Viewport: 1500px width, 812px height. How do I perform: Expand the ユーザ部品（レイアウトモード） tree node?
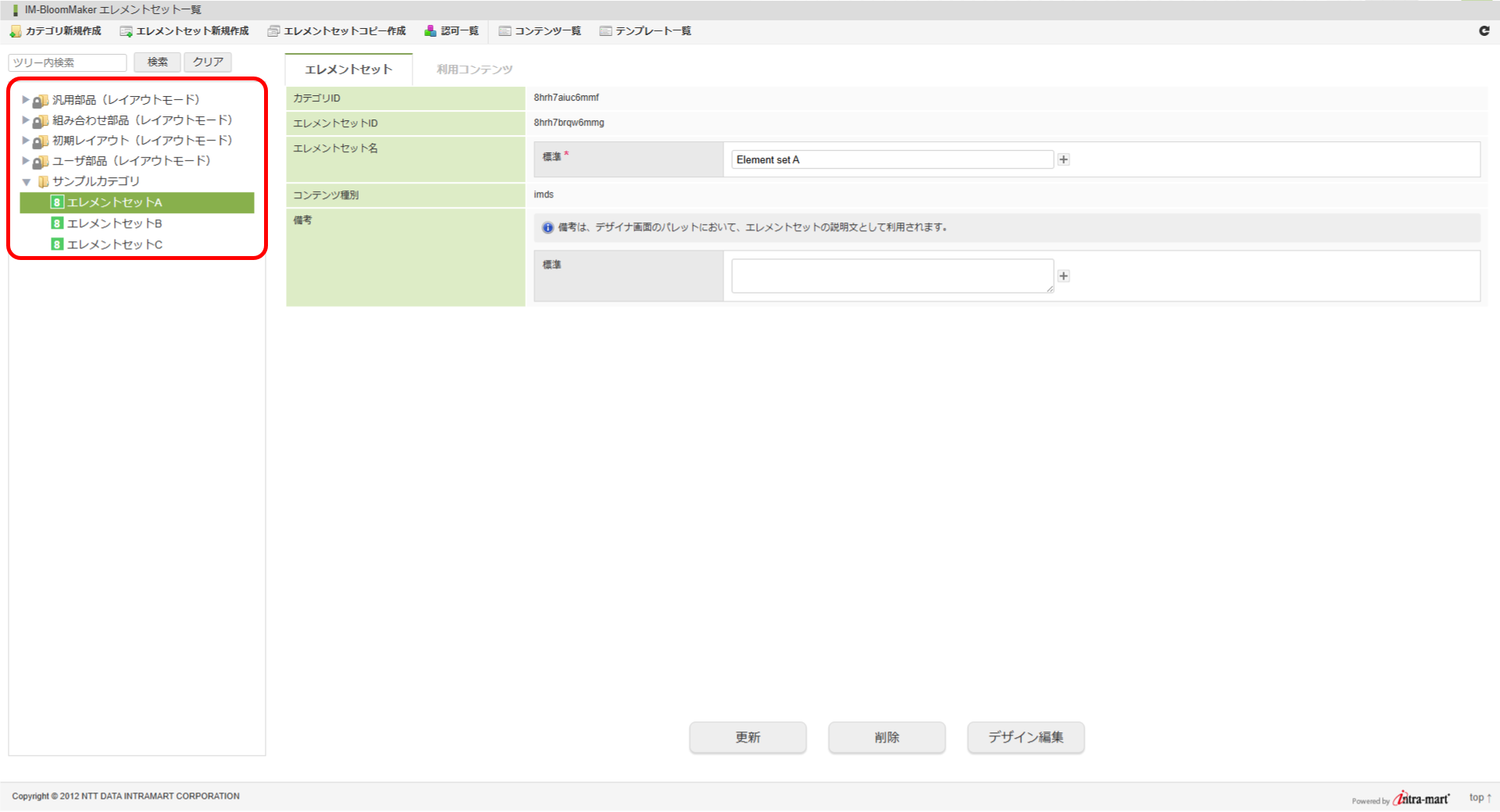tap(25, 161)
